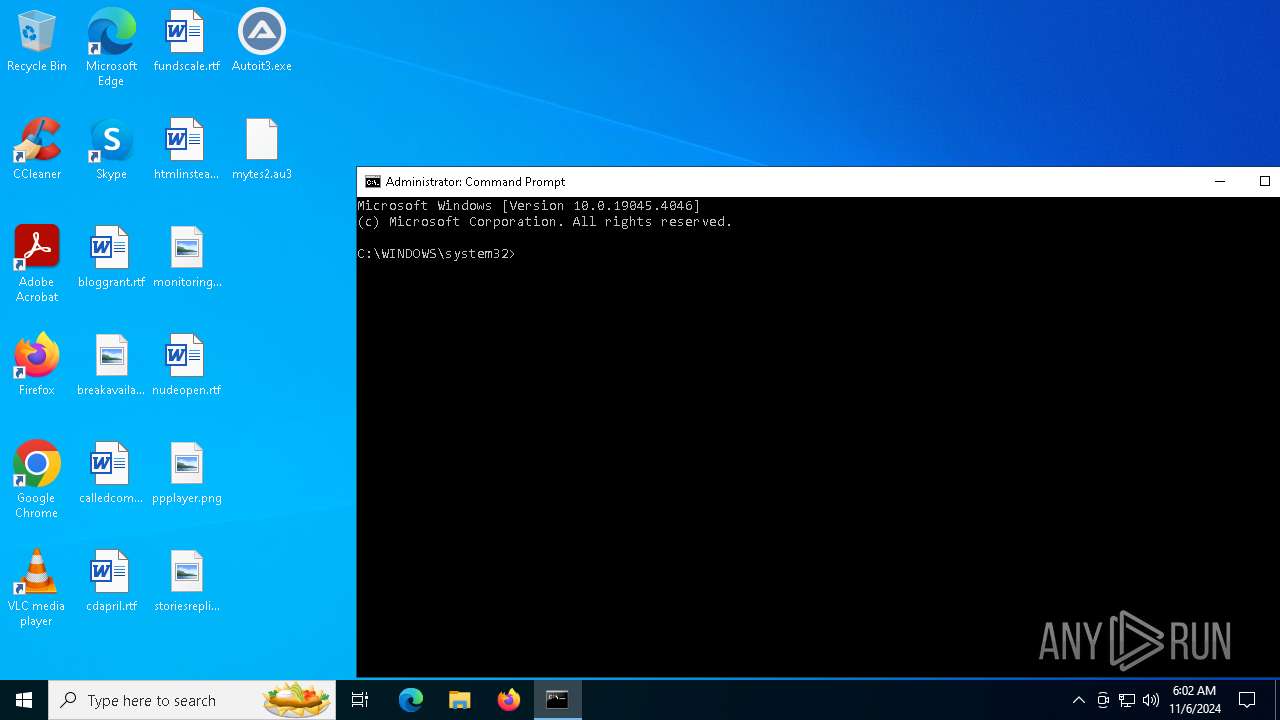
Task: Open the volume control tray icon
Action: (1151, 700)
